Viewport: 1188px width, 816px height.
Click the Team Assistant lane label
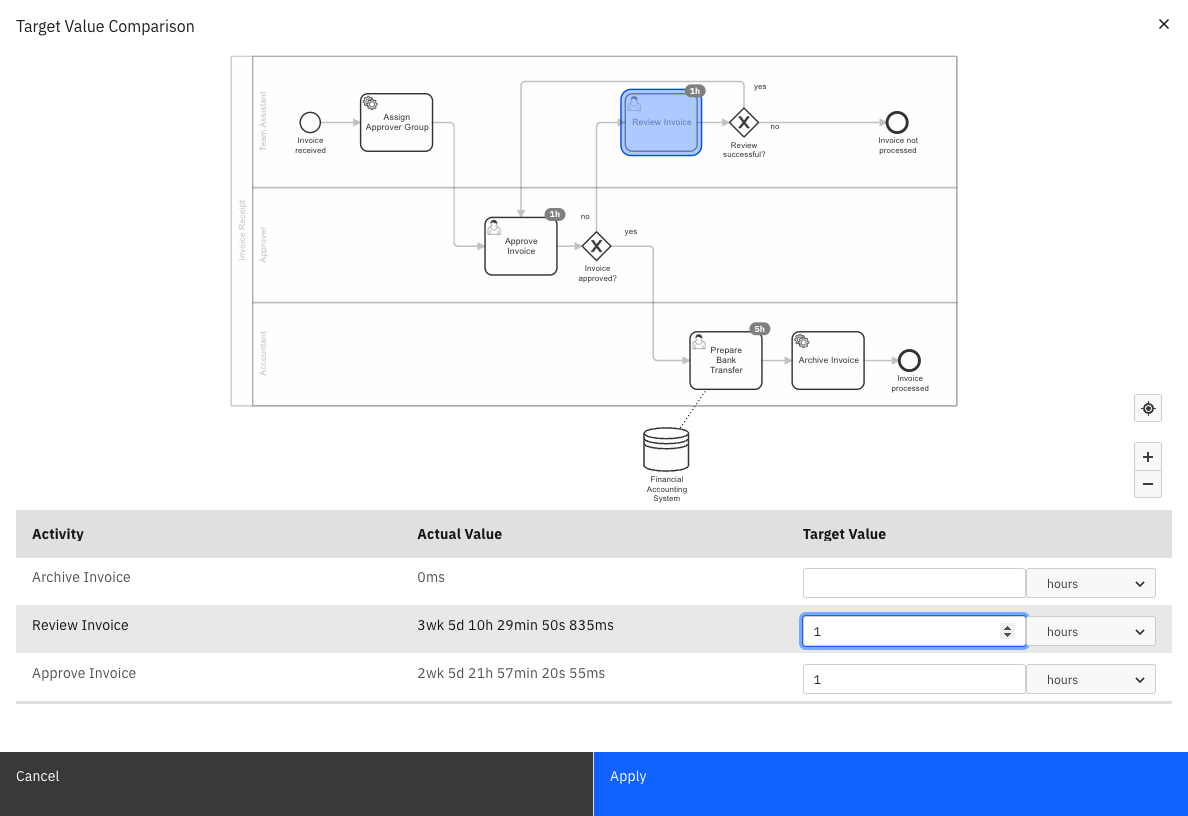coord(263,121)
